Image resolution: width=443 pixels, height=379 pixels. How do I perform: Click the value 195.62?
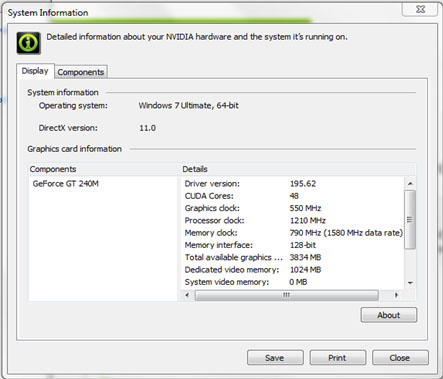coord(303,184)
